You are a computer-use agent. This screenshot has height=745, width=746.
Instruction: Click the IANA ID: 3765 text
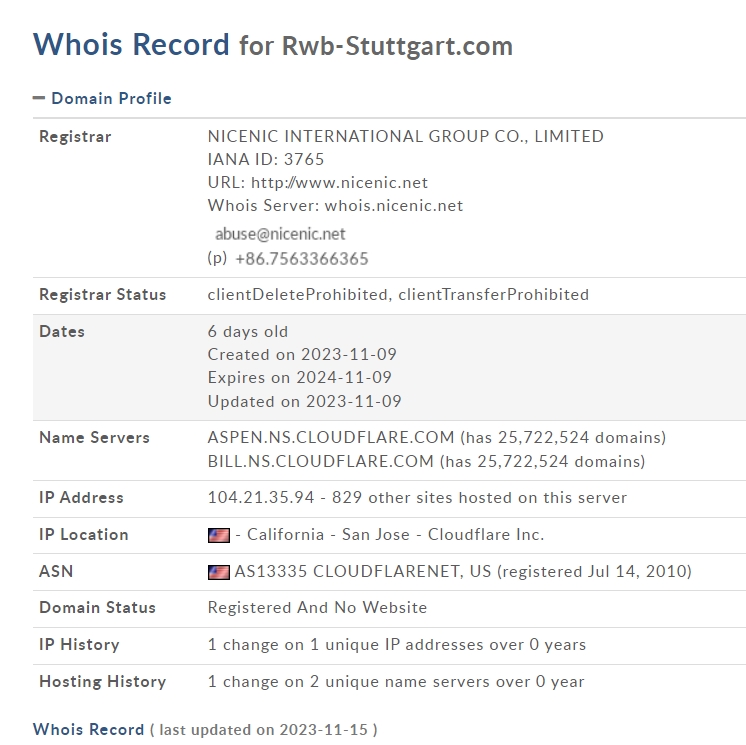point(266,159)
